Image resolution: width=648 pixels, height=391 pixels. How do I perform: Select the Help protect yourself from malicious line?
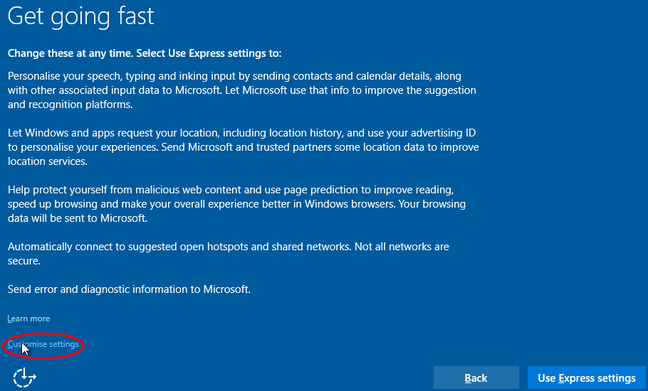[x=231, y=190]
